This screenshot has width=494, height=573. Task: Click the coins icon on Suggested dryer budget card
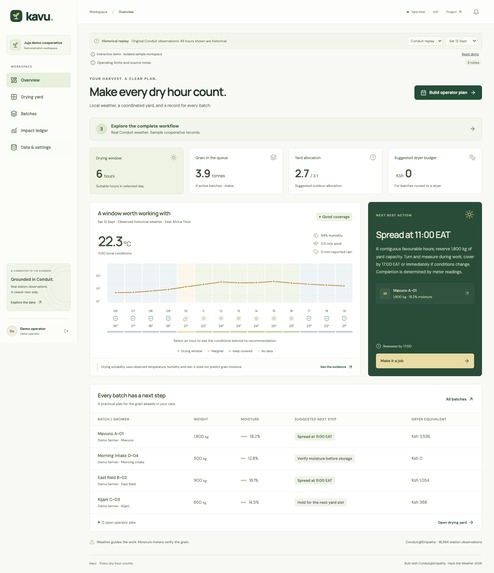(472, 158)
